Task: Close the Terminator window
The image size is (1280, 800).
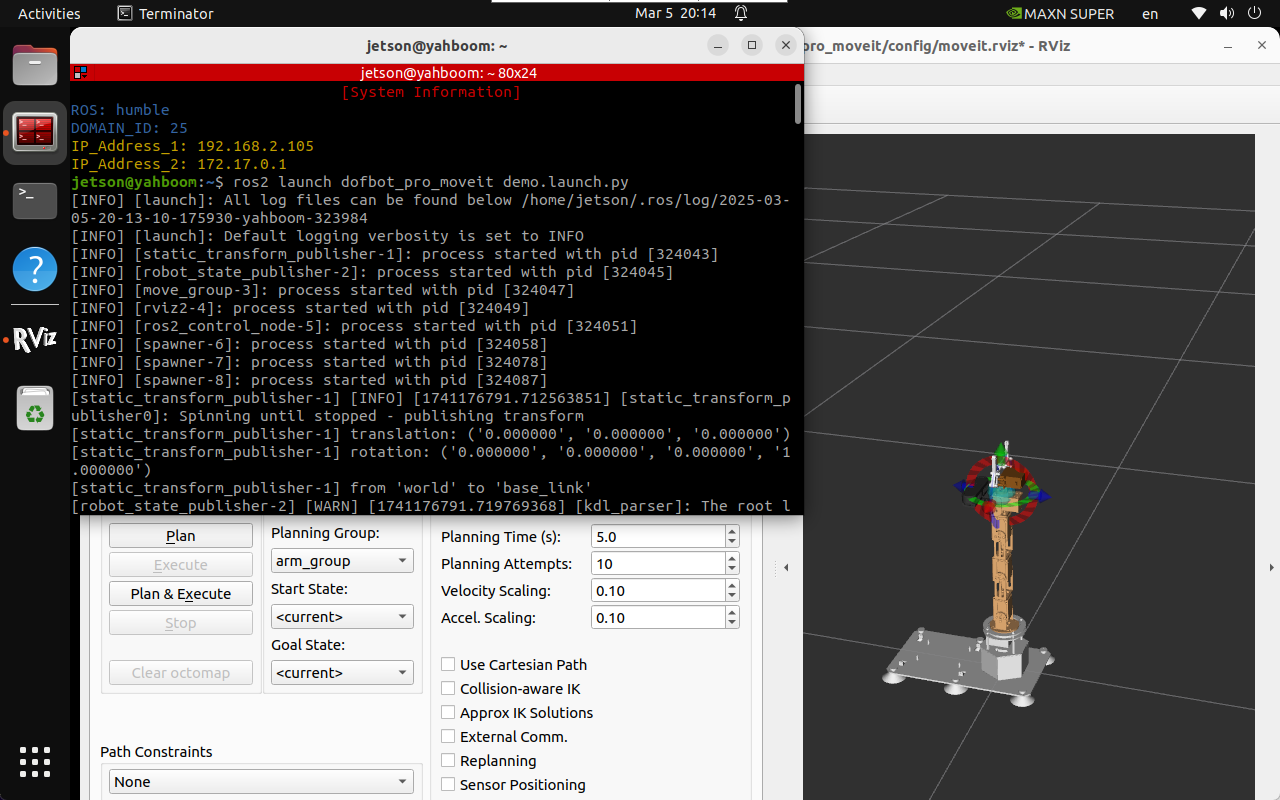Action: [x=786, y=46]
